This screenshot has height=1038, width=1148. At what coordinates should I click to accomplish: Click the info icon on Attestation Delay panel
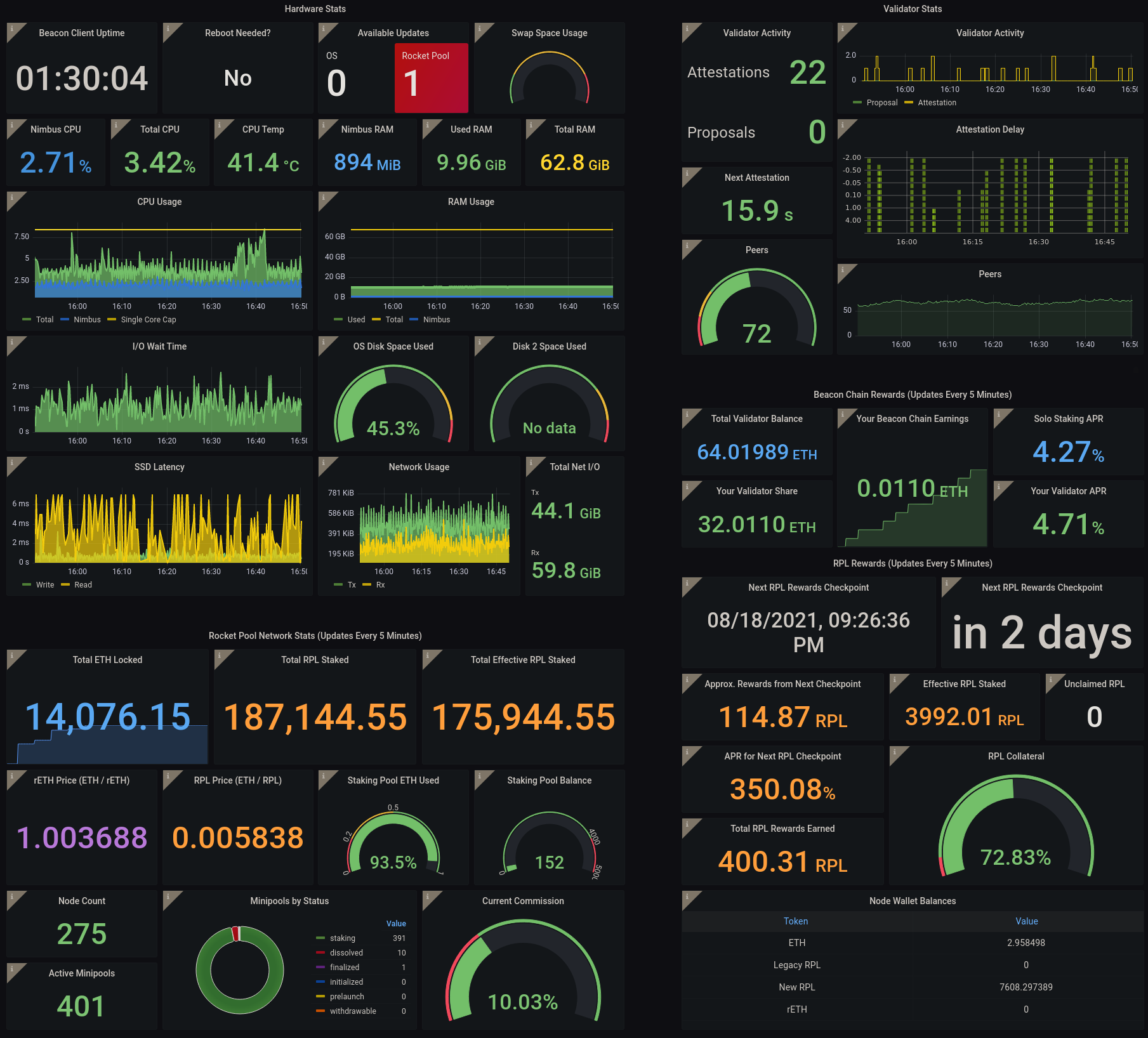click(843, 125)
